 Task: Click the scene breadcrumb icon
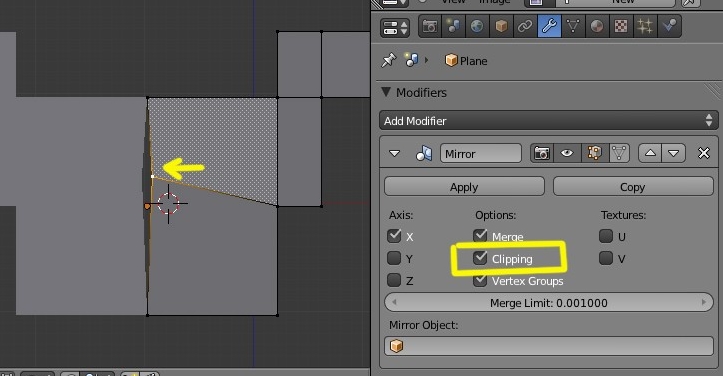click(x=411, y=60)
